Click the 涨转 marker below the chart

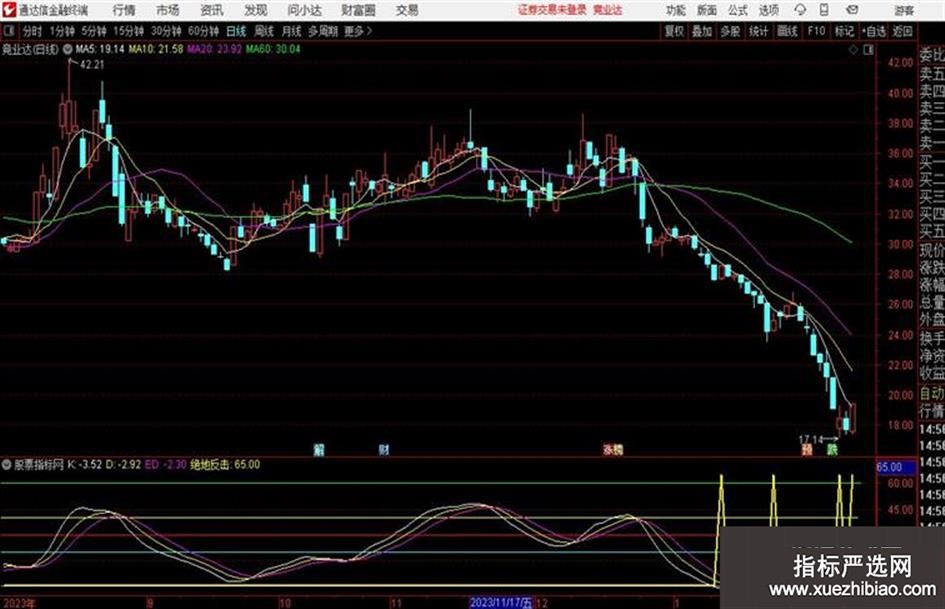click(613, 449)
